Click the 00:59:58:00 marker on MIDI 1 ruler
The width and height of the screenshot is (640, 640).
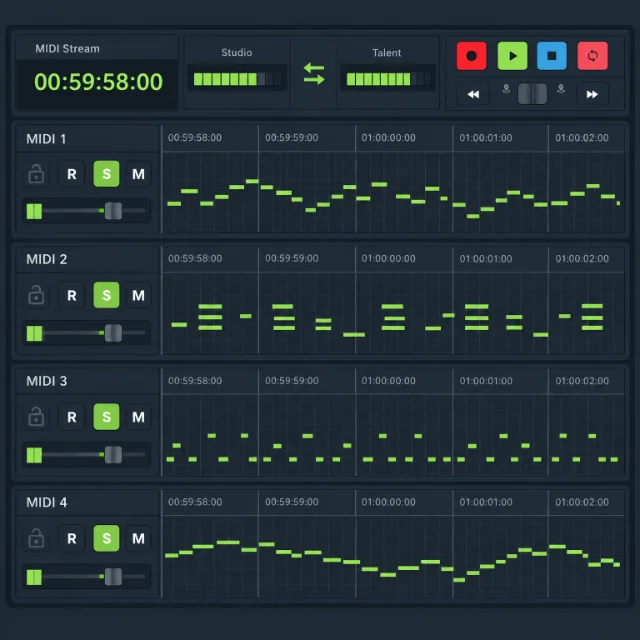point(195,138)
